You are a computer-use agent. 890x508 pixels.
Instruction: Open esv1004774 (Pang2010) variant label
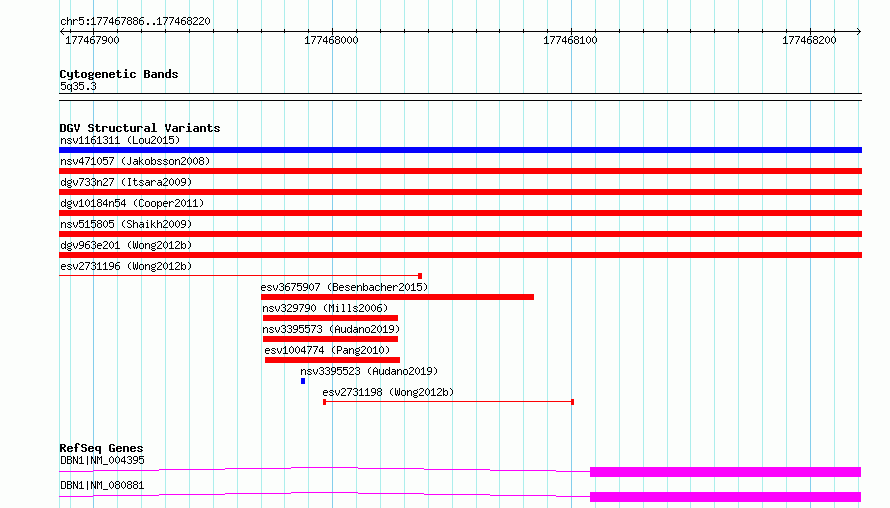pos(327,350)
